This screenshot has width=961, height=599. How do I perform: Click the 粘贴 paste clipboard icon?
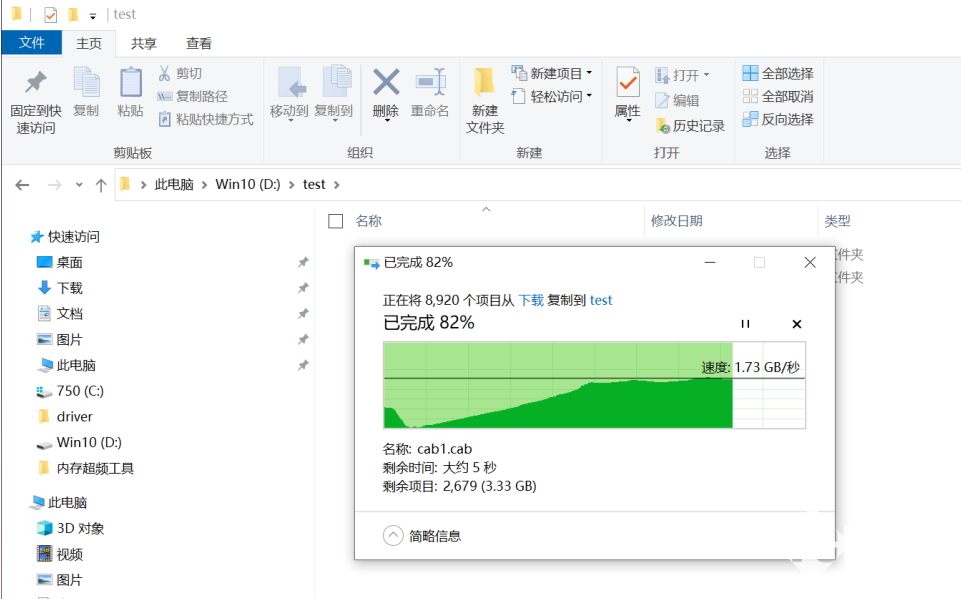coord(131,83)
